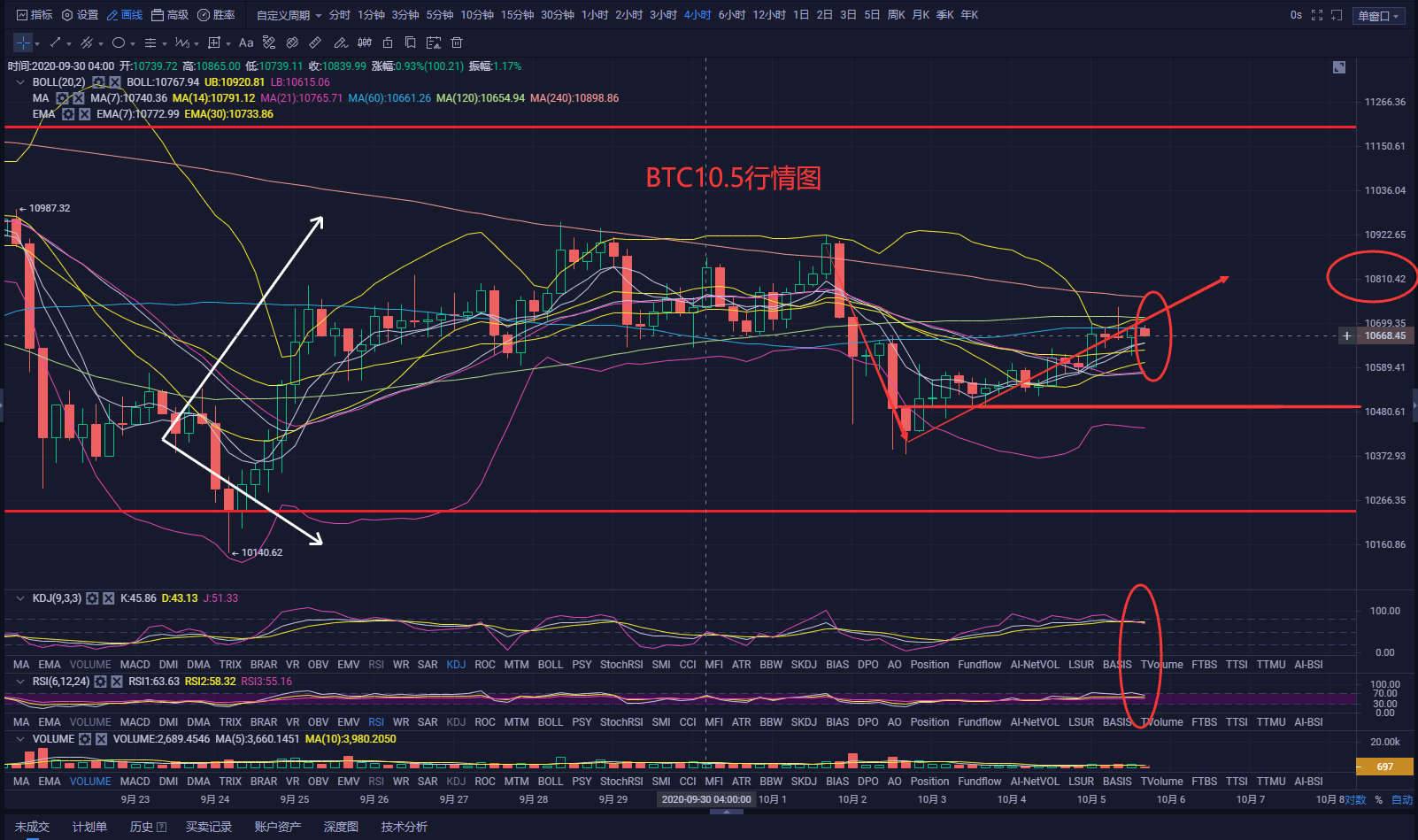Open the ellipse shape tool dropdown arrow

[x=133, y=43]
